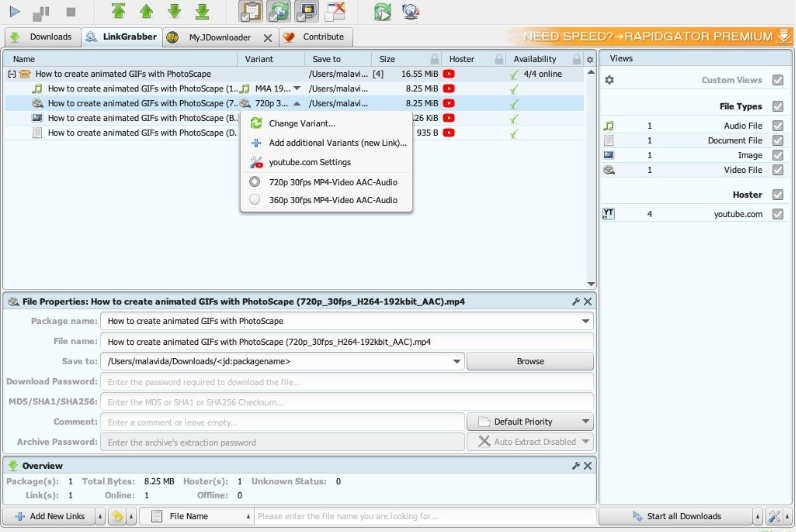The image size is (796, 532).
Task: Click the Download Password field
Action: pos(347,382)
